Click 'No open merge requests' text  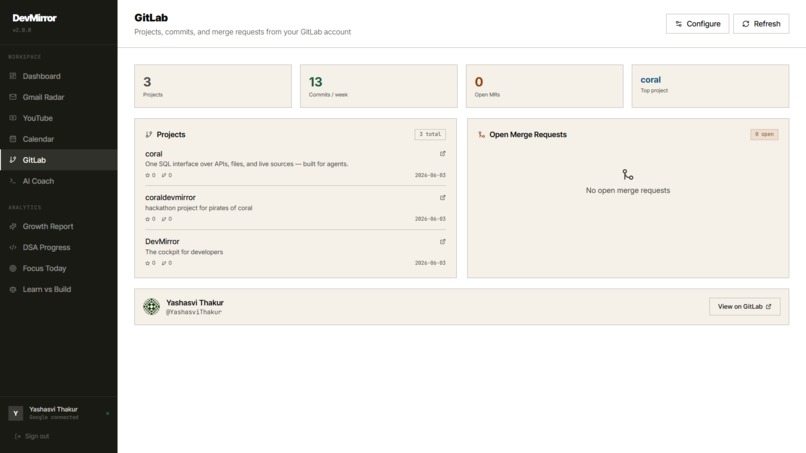point(628,190)
